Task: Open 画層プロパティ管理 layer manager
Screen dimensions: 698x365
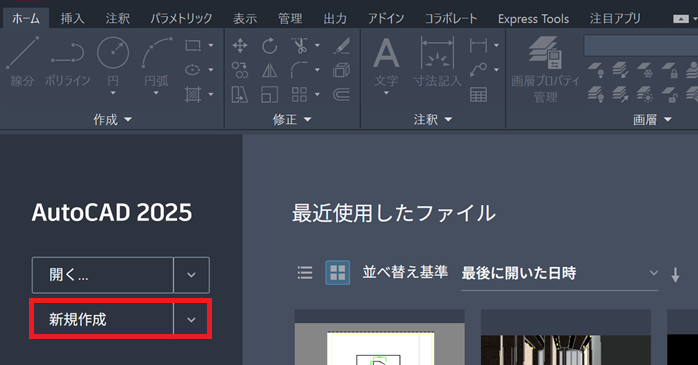Action: coord(545,69)
